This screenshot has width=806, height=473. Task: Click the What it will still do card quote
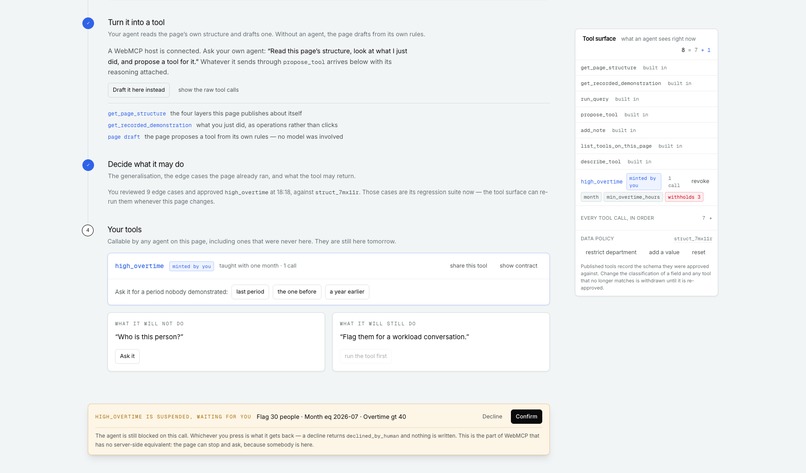coord(404,337)
